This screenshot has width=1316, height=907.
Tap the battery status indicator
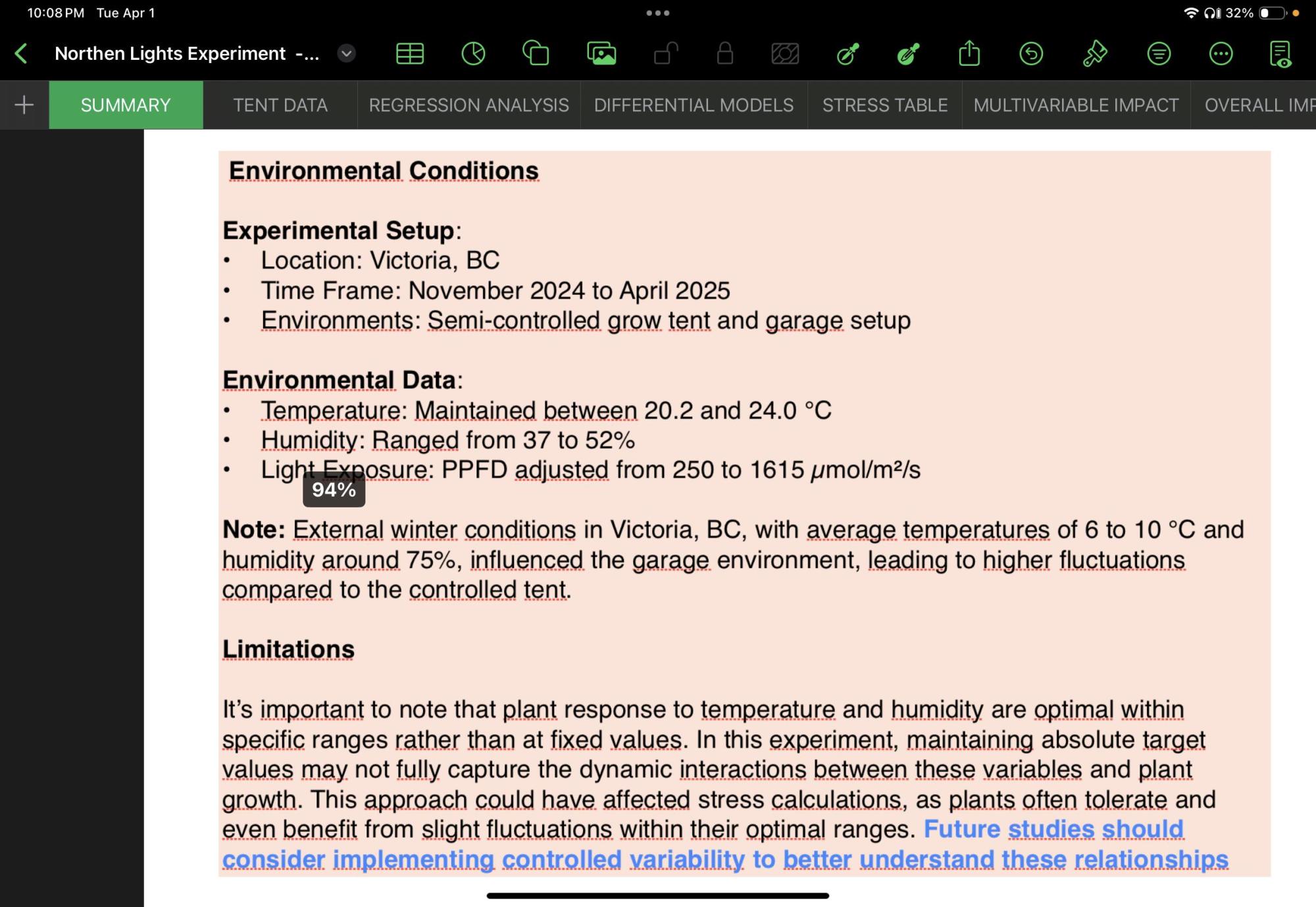pos(1272,13)
